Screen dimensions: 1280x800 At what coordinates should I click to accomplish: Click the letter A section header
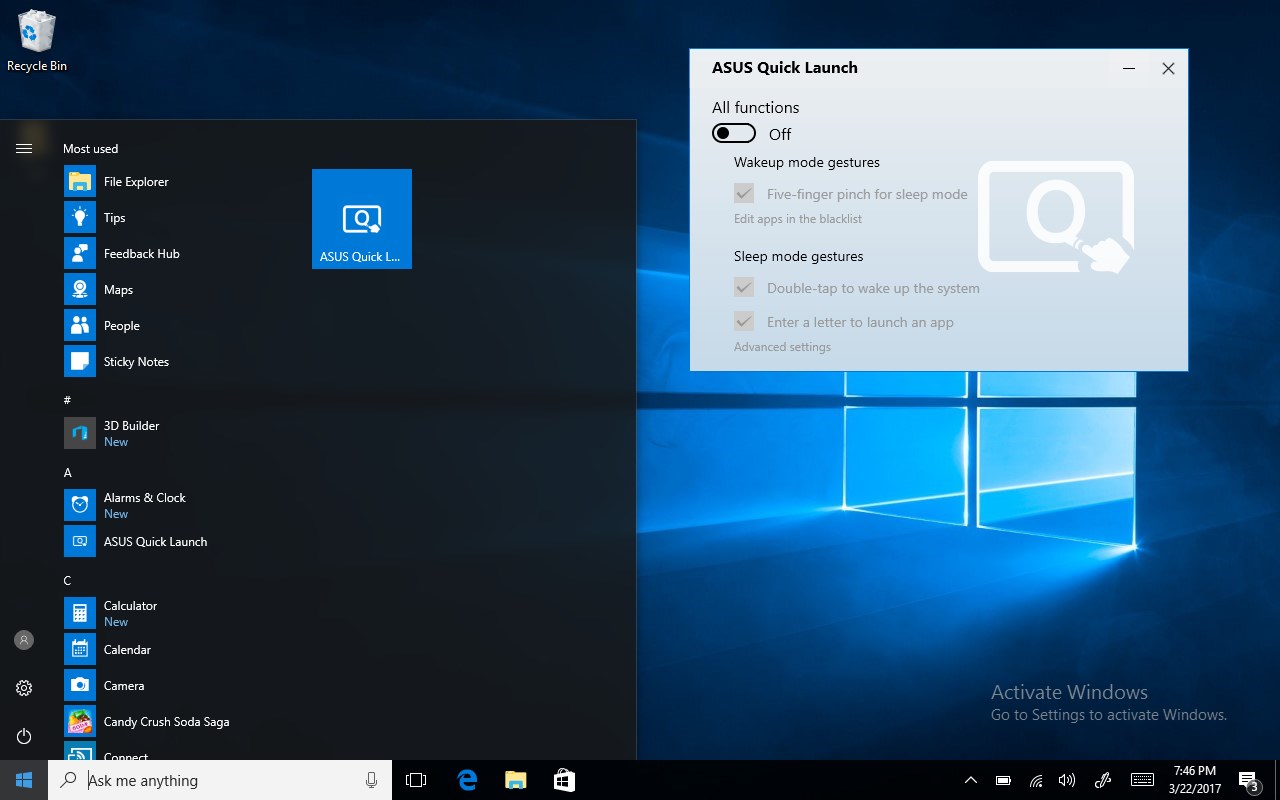click(67, 472)
